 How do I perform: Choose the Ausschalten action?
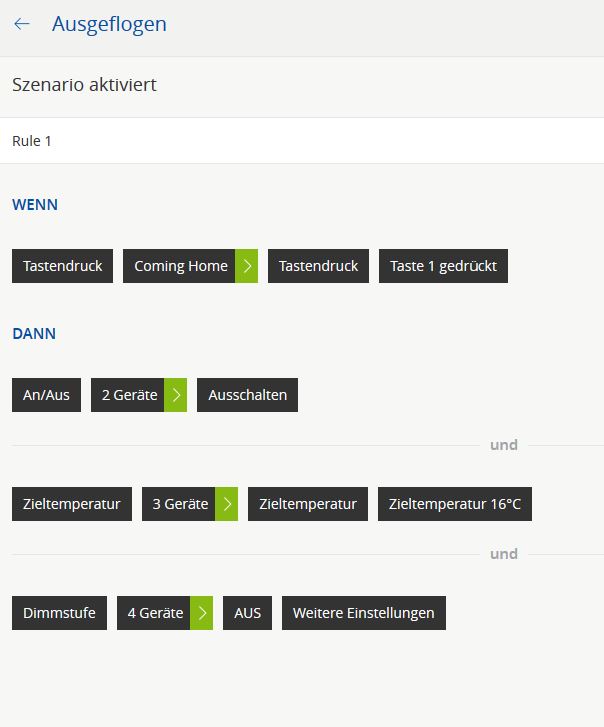248,395
